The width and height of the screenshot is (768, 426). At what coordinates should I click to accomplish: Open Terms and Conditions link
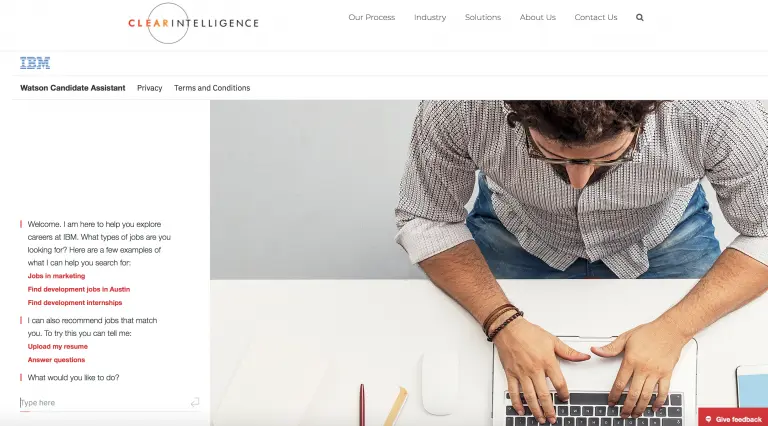pos(212,88)
